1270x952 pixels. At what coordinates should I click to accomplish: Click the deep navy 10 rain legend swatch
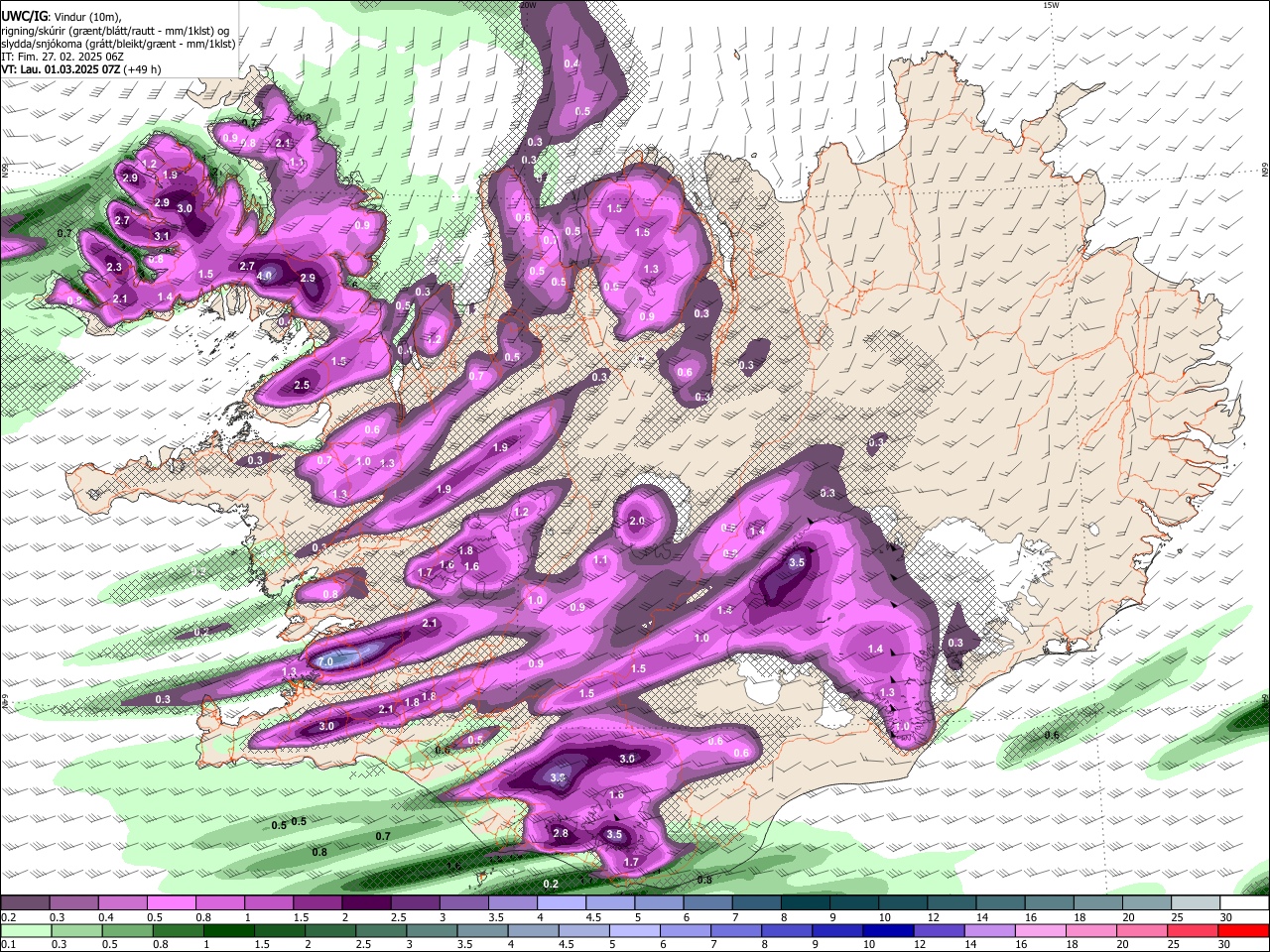tap(889, 931)
